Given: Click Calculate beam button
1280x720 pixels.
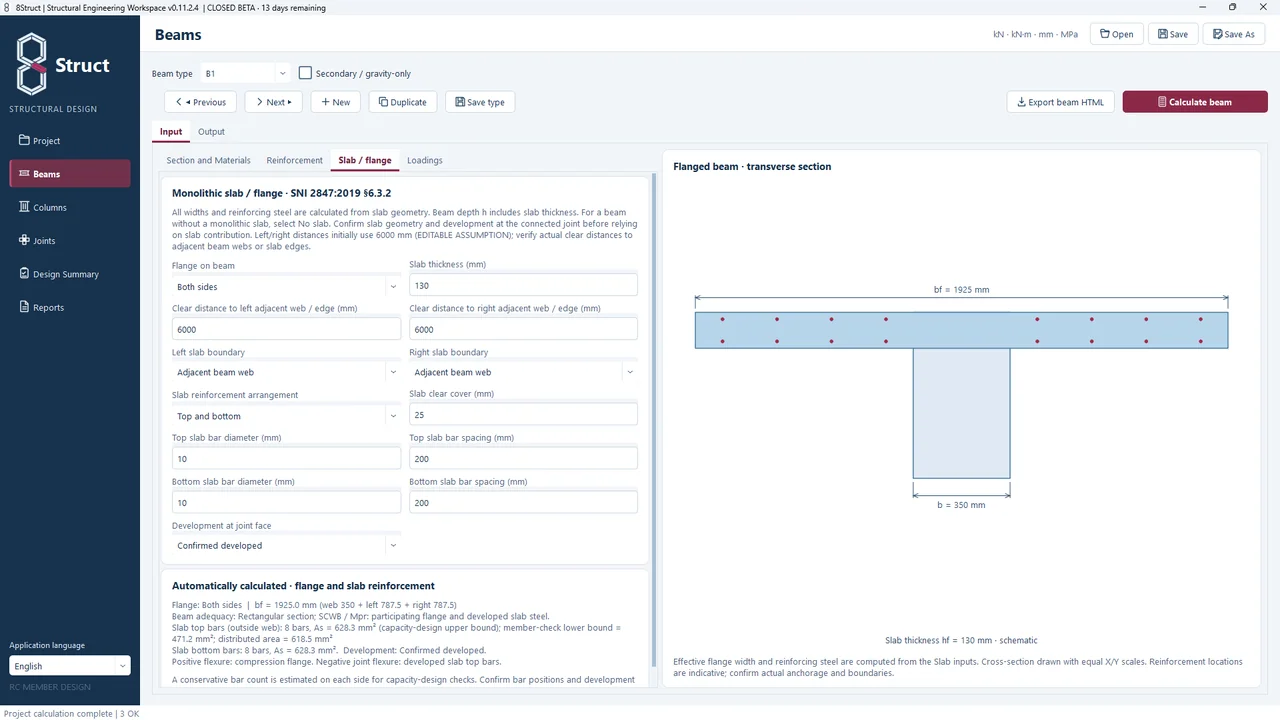Looking at the screenshot, I should [x=1195, y=102].
